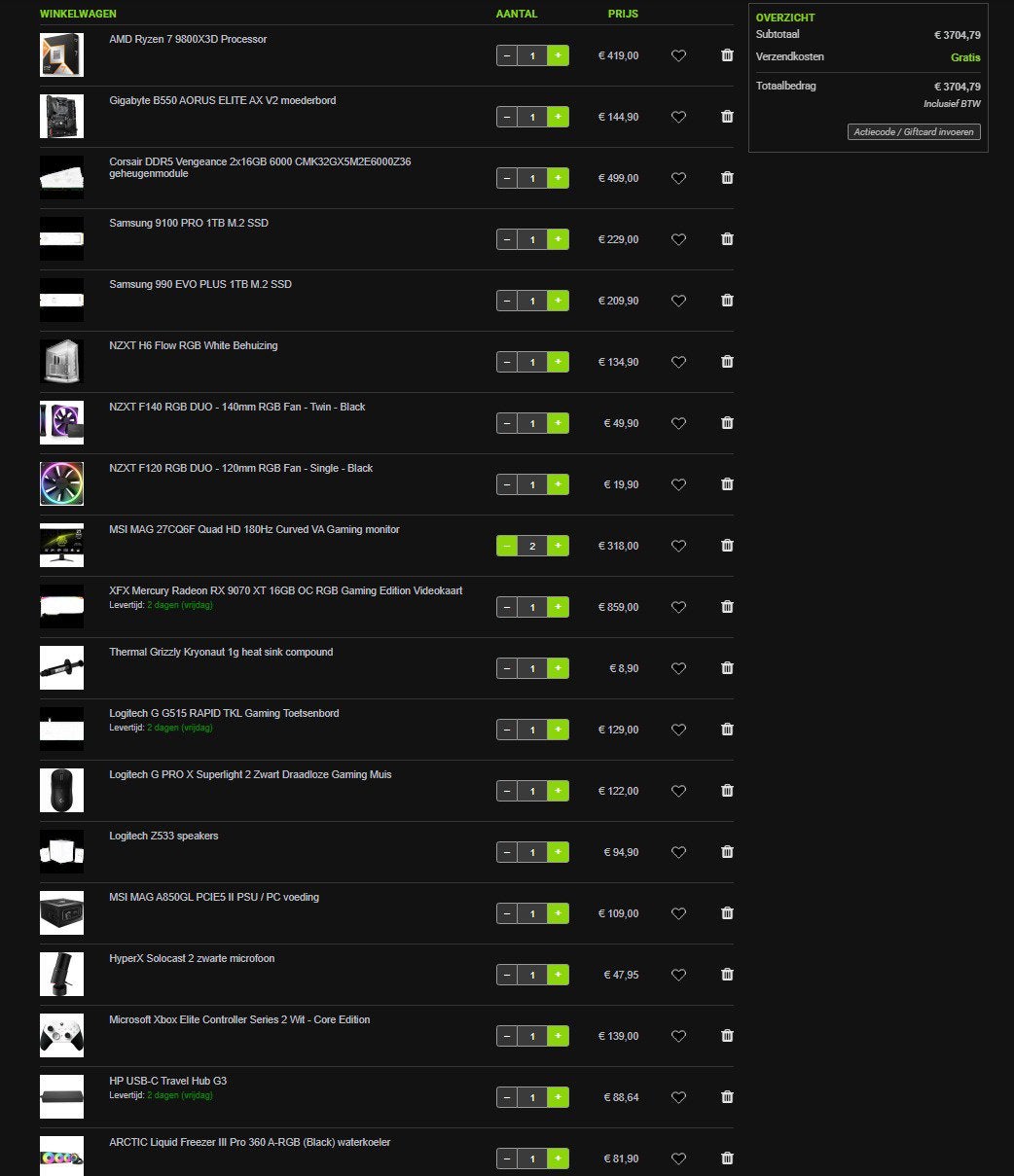Add one more NZXT F120 RGB DUO fan
This screenshot has height=1176, width=1014.
(558, 484)
